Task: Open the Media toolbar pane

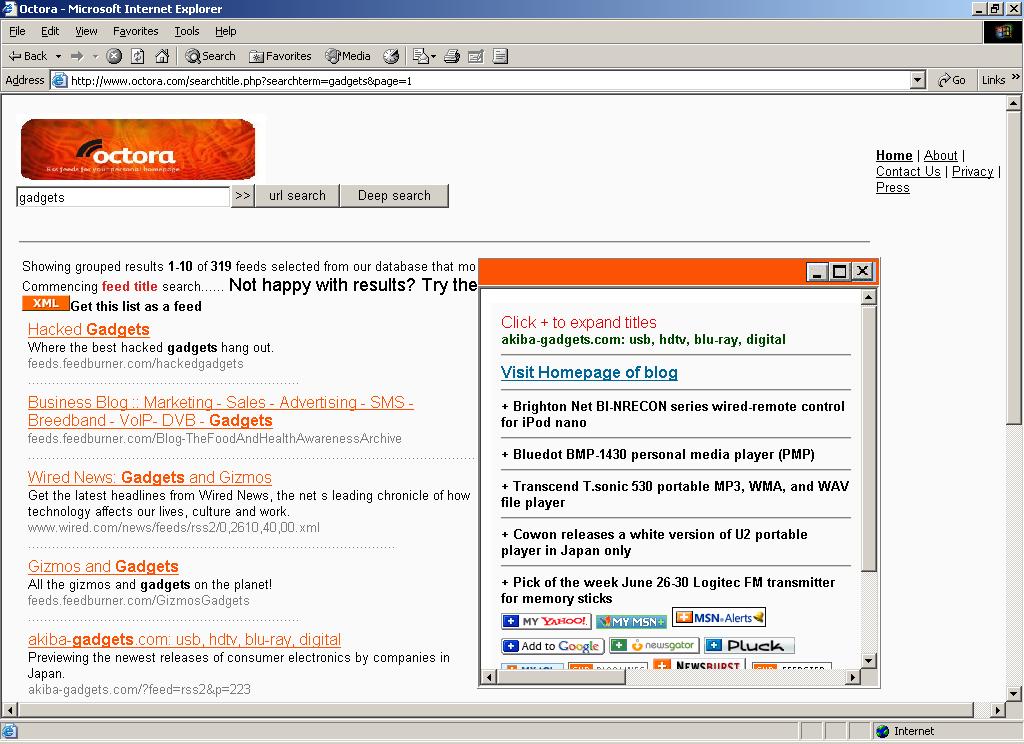Action: tap(348, 56)
